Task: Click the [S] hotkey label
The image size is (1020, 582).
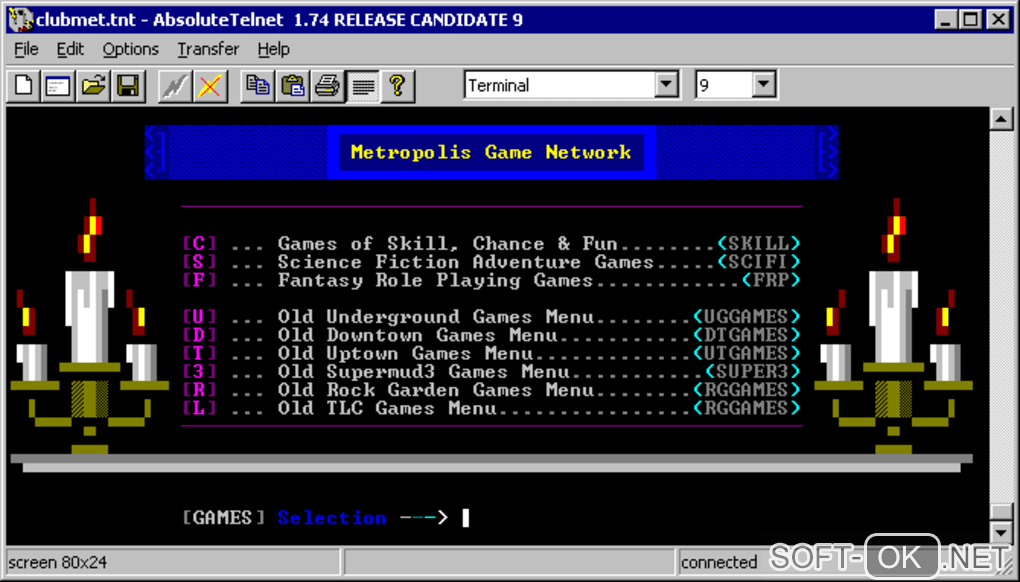Action: click(x=199, y=262)
